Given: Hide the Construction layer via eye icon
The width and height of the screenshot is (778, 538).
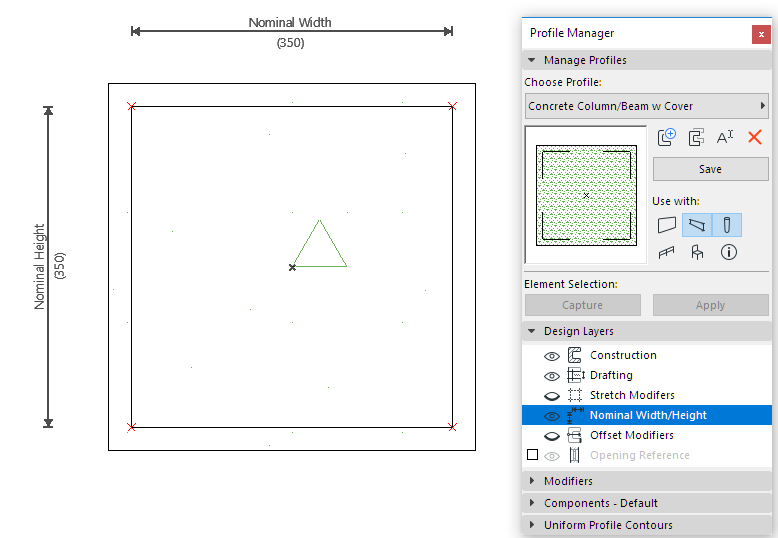Looking at the screenshot, I should pos(552,356).
